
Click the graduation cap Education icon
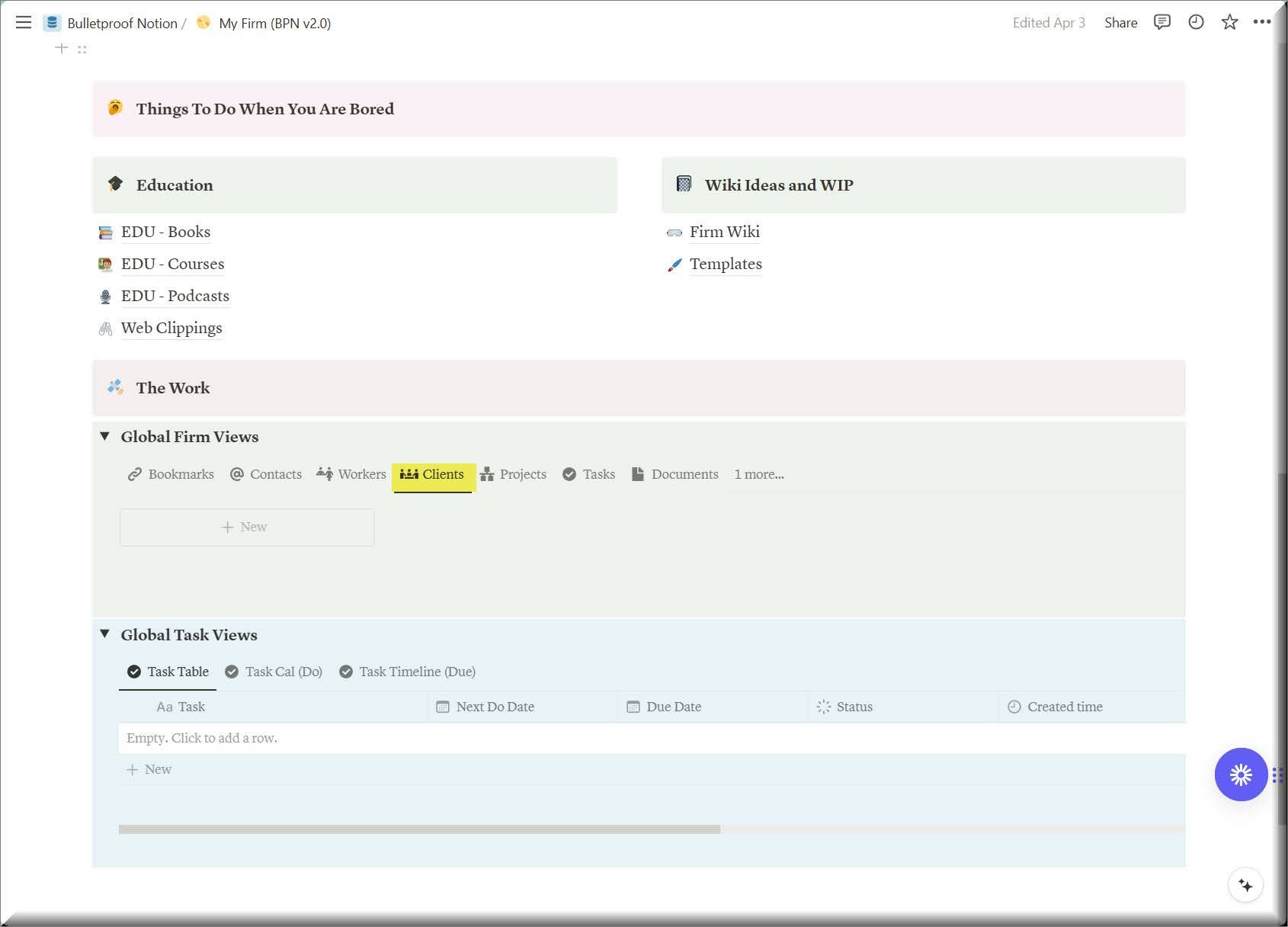pyautogui.click(x=115, y=184)
